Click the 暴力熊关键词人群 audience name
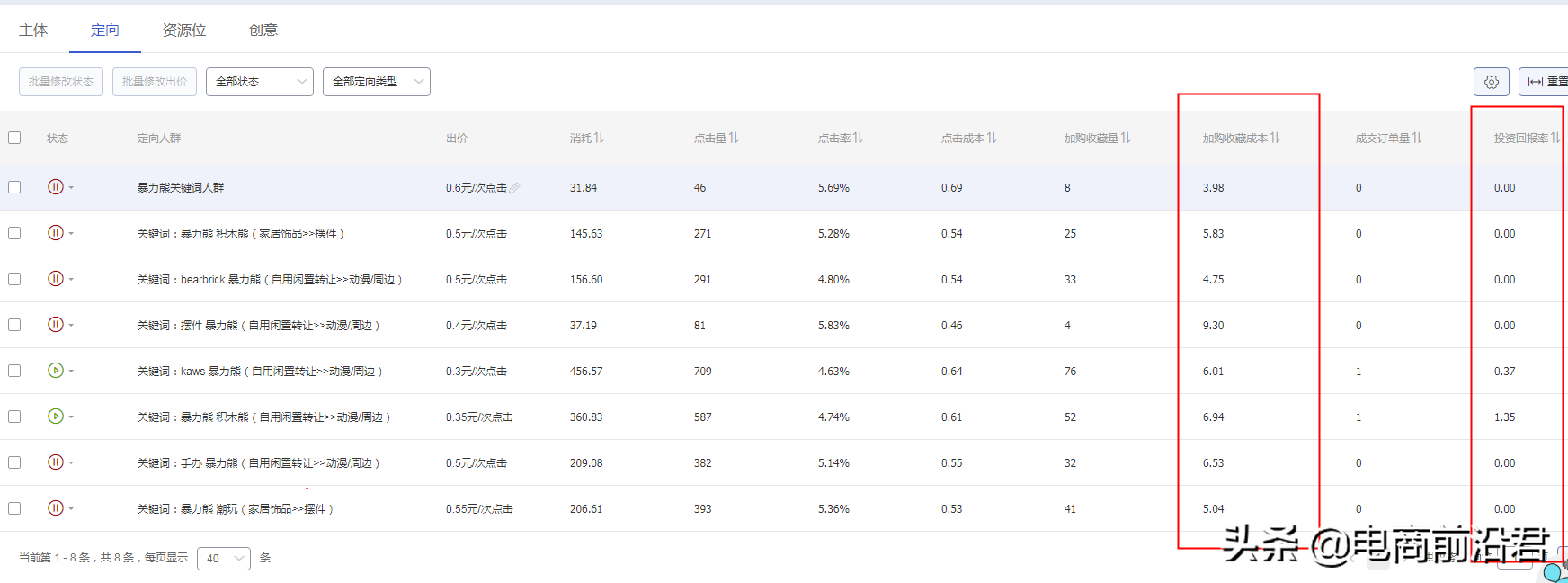This screenshot has height=583, width=1568. pos(181,188)
